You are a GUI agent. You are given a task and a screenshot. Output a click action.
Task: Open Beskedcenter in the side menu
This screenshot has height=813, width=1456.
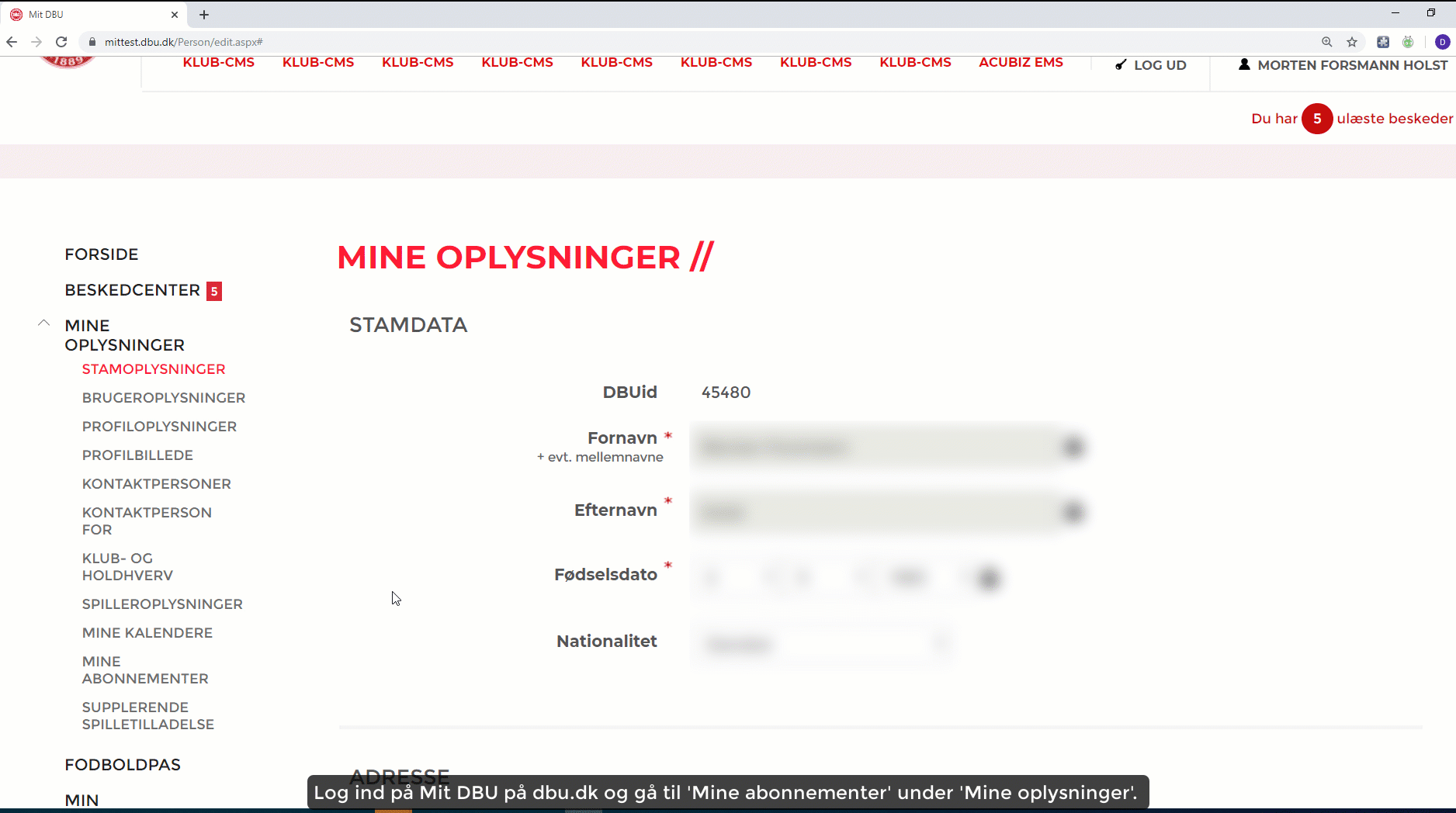click(x=133, y=290)
